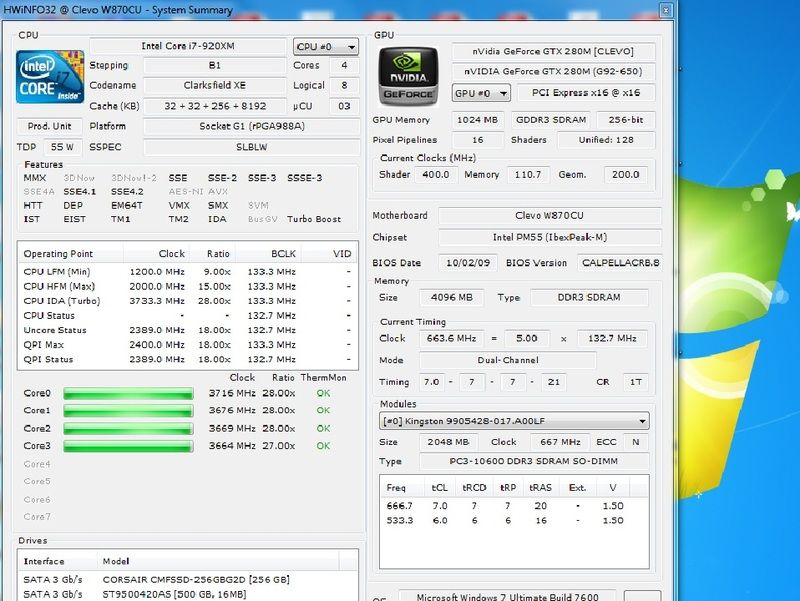The width and height of the screenshot is (800, 601).
Task: Click the tRAS column header in modules table
Action: pyautogui.click(x=540, y=487)
